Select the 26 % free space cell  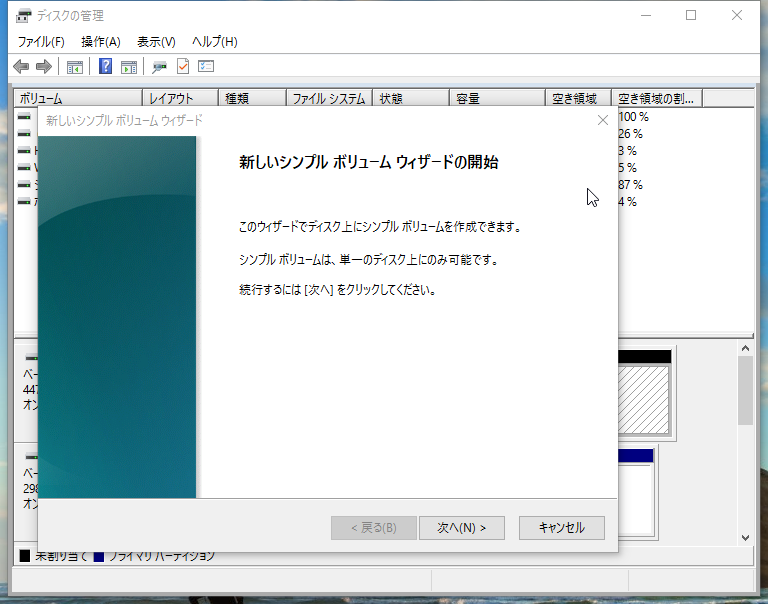coord(630,134)
